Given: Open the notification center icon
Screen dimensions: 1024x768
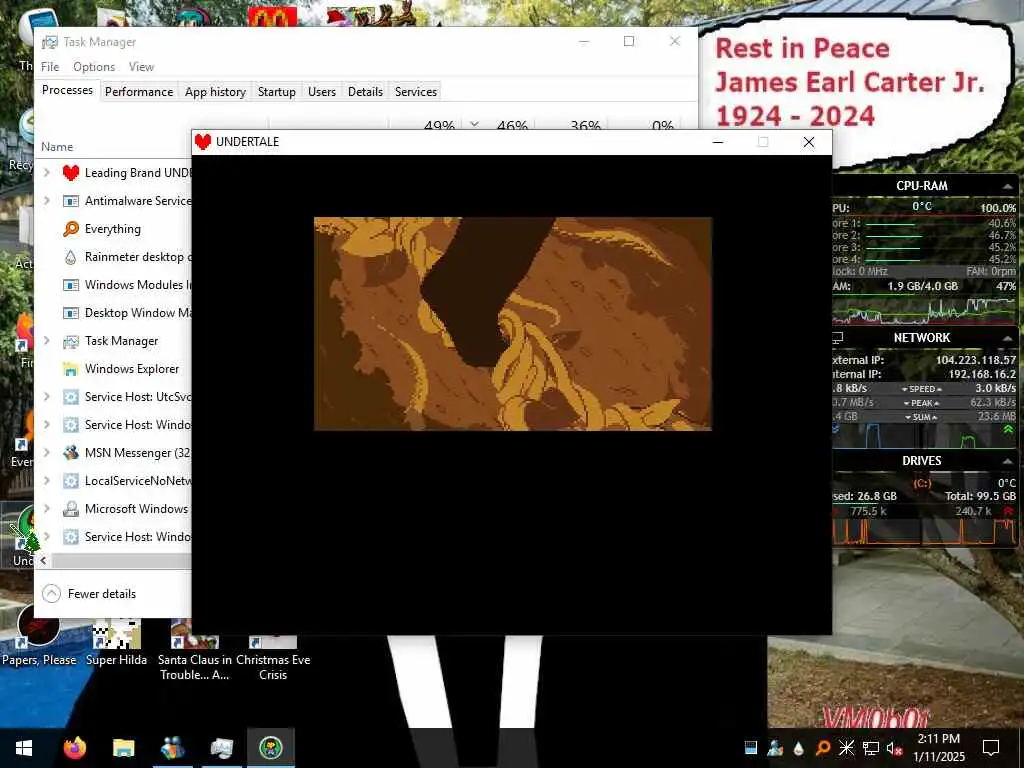Looking at the screenshot, I should pyautogui.click(x=991, y=748).
